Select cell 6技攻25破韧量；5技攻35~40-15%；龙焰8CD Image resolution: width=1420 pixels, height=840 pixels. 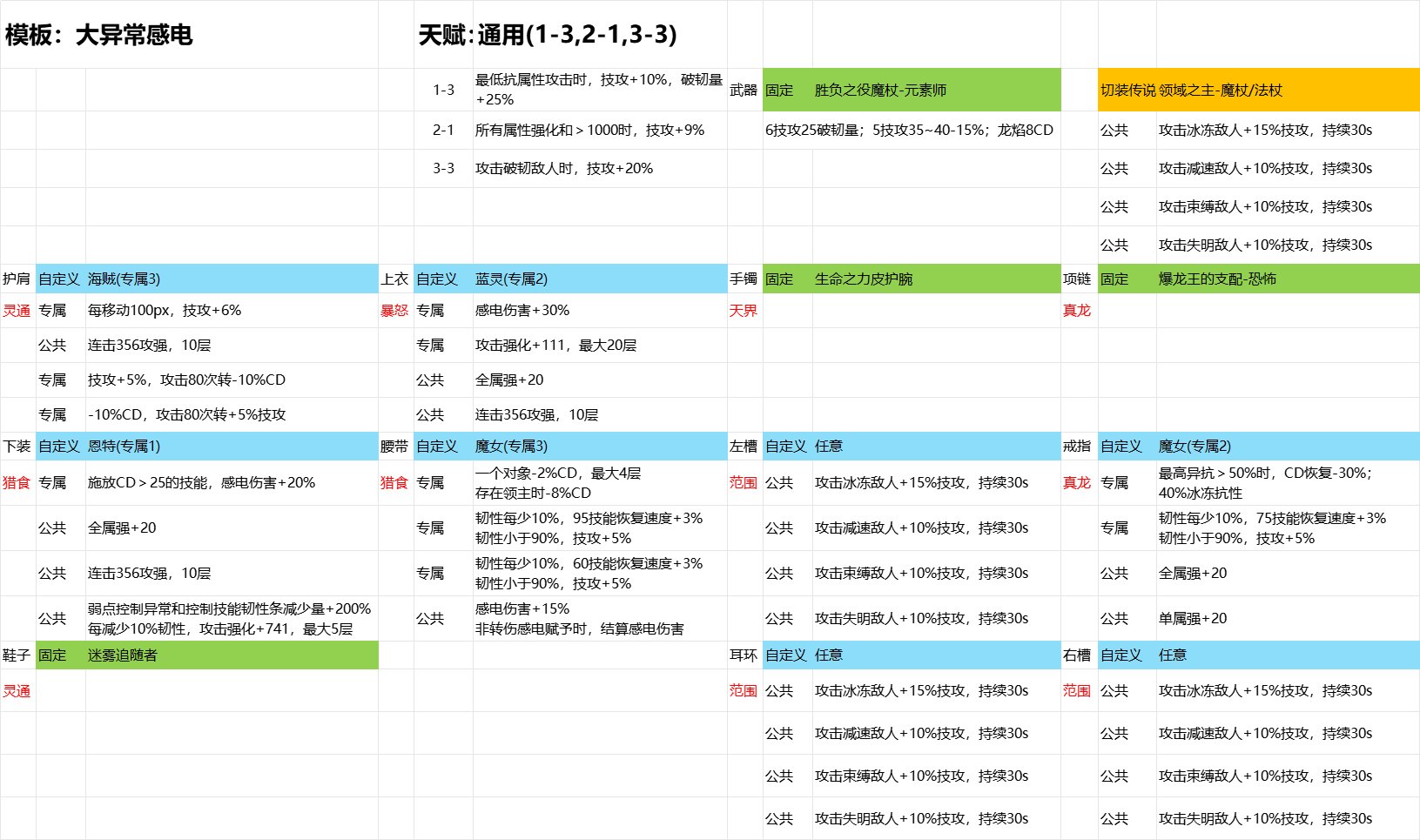click(912, 130)
